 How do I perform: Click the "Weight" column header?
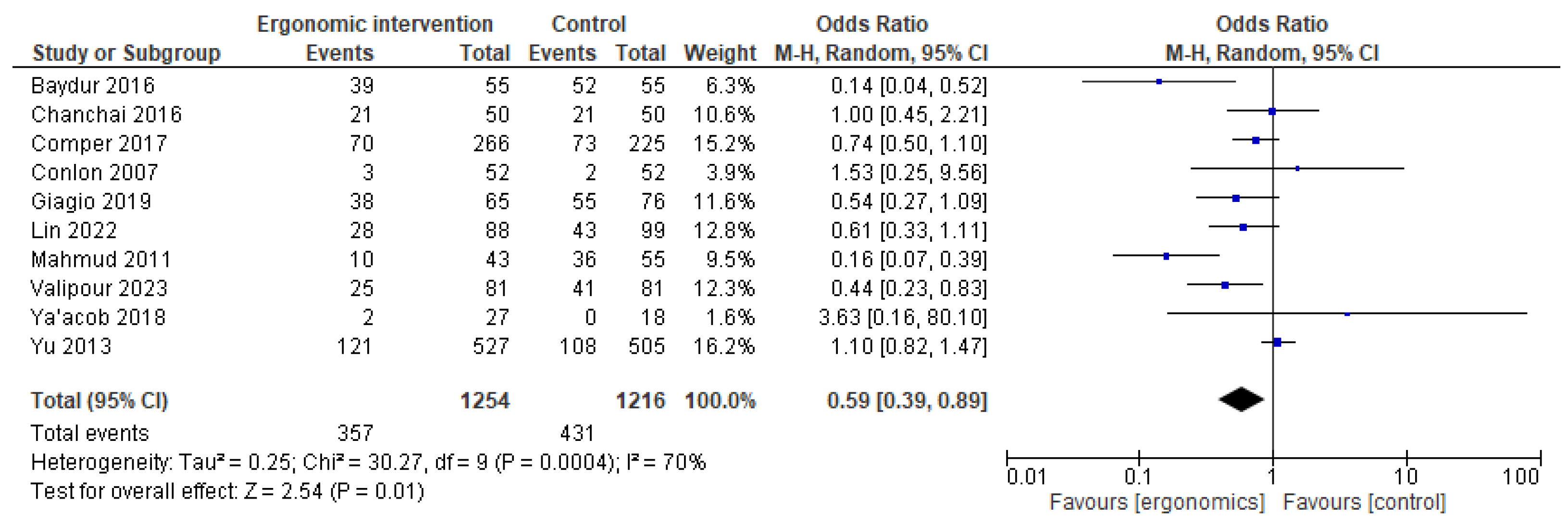[720, 53]
